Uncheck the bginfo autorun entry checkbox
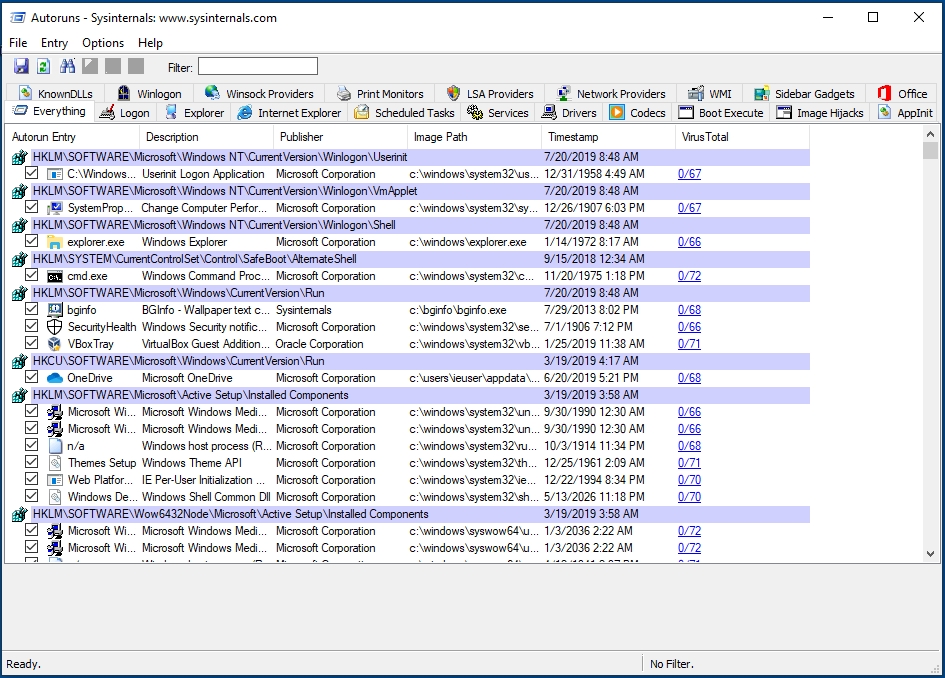The width and height of the screenshot is (945, 678). (x=32, y=310)
